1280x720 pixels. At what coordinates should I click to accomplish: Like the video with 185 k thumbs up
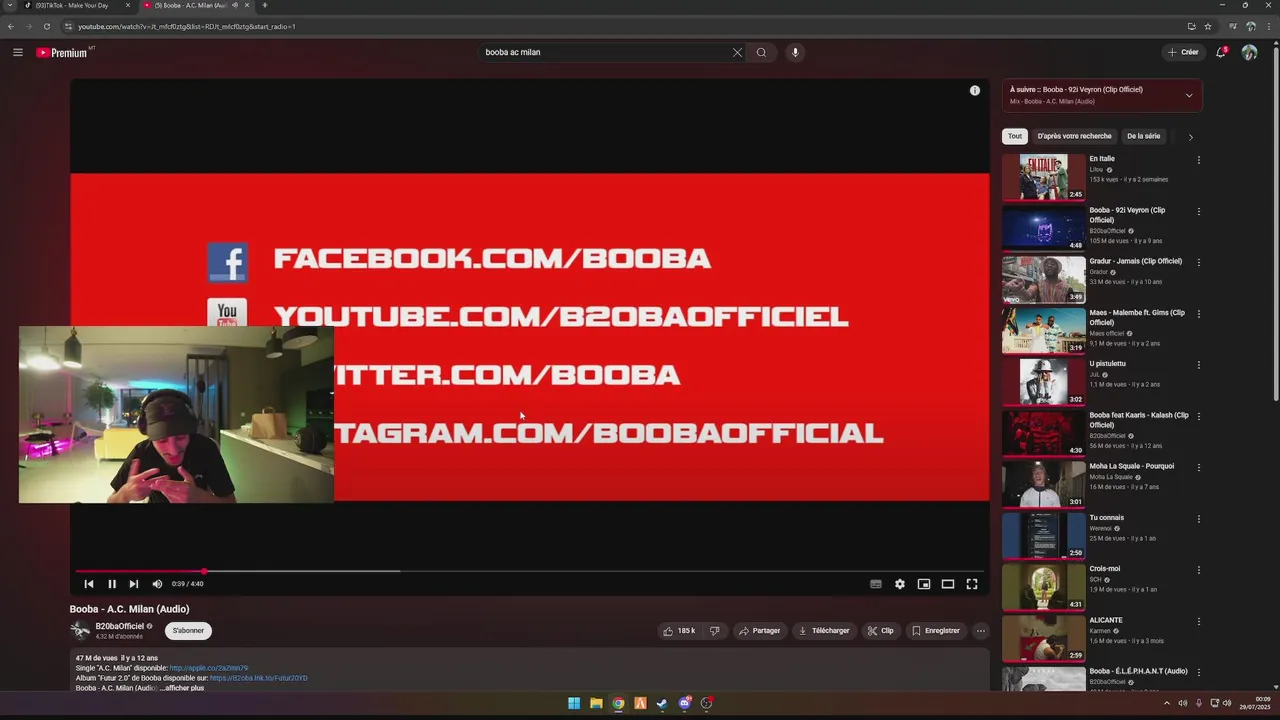[x=679, y=631]
